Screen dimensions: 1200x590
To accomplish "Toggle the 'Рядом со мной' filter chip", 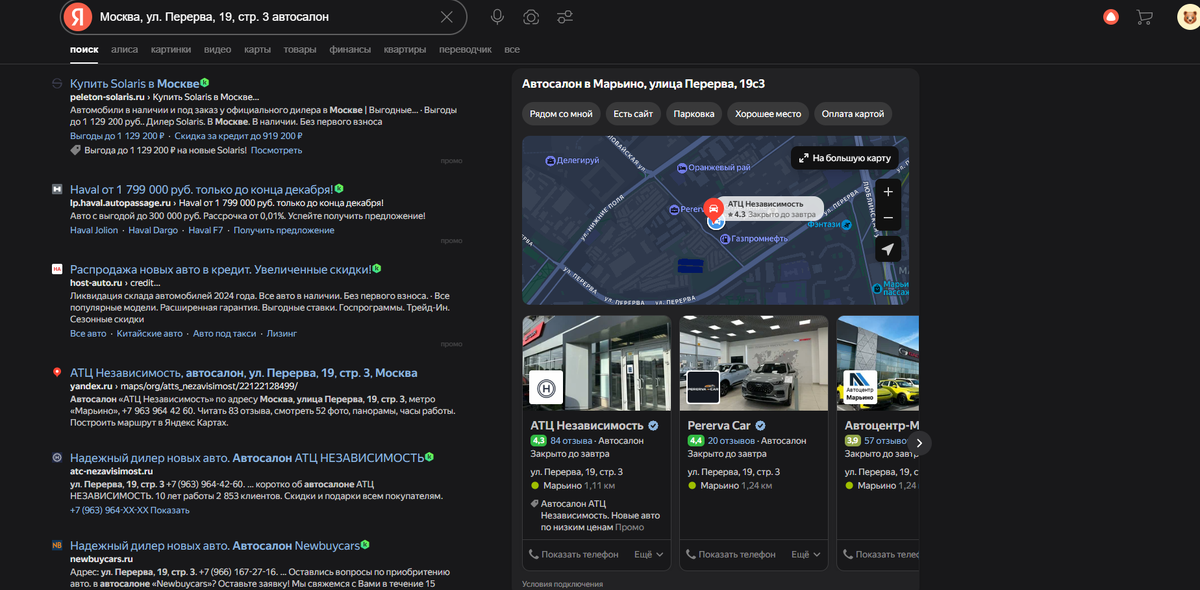I will point(561,114).
